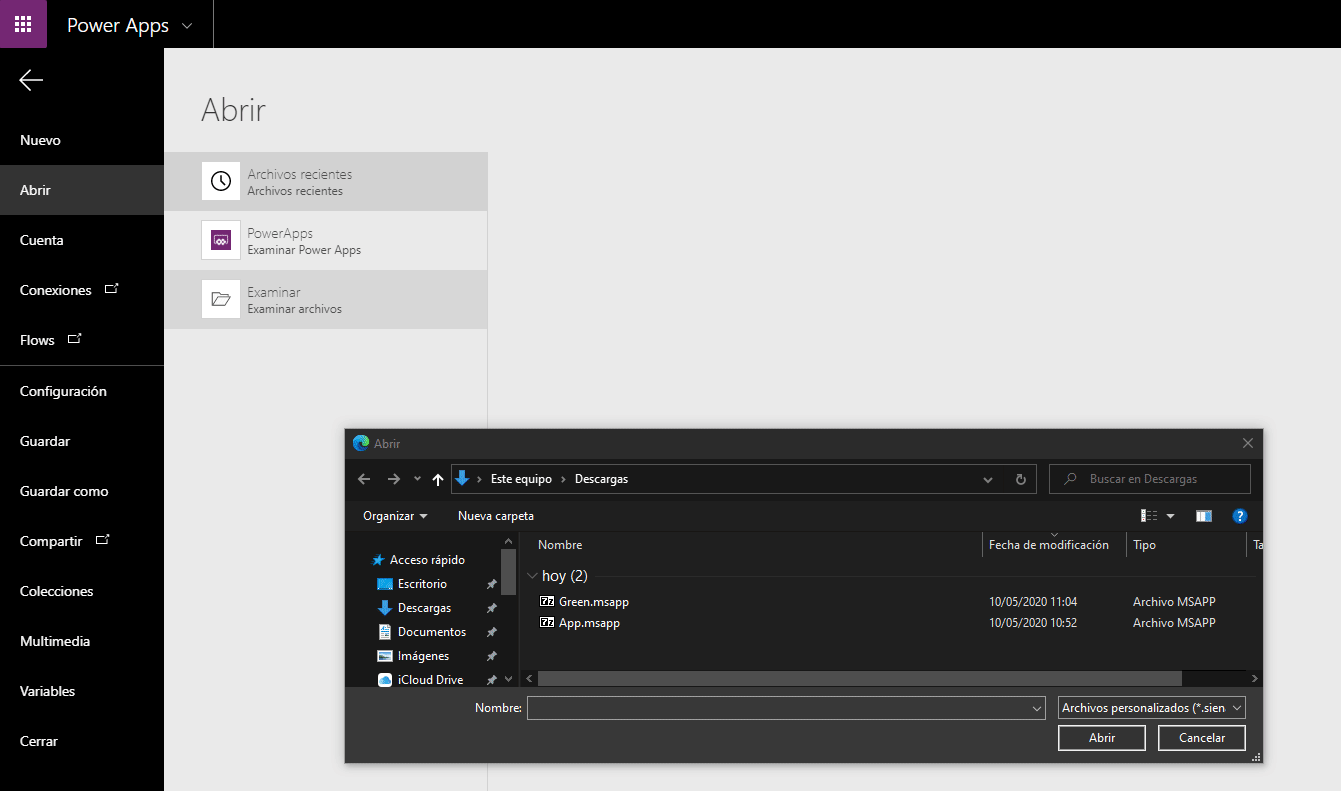1341x791 pixels.
Task: Select Escritorio in the navigation tree
Action: (422, 584)
